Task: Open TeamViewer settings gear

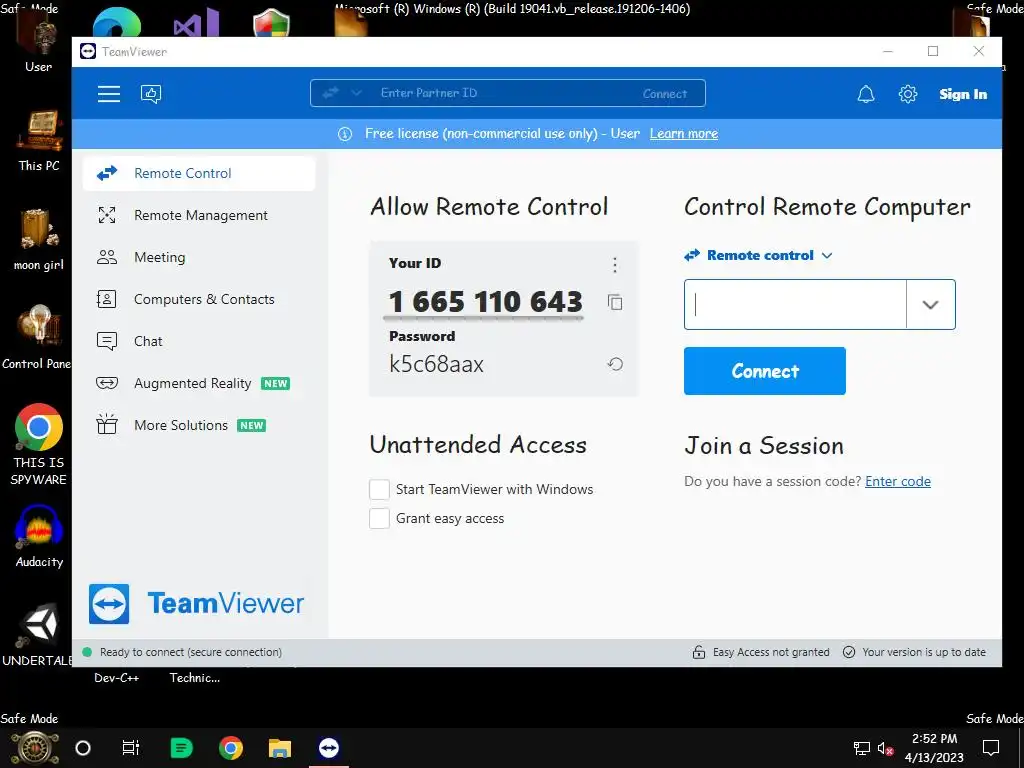Action: point(907,94)
